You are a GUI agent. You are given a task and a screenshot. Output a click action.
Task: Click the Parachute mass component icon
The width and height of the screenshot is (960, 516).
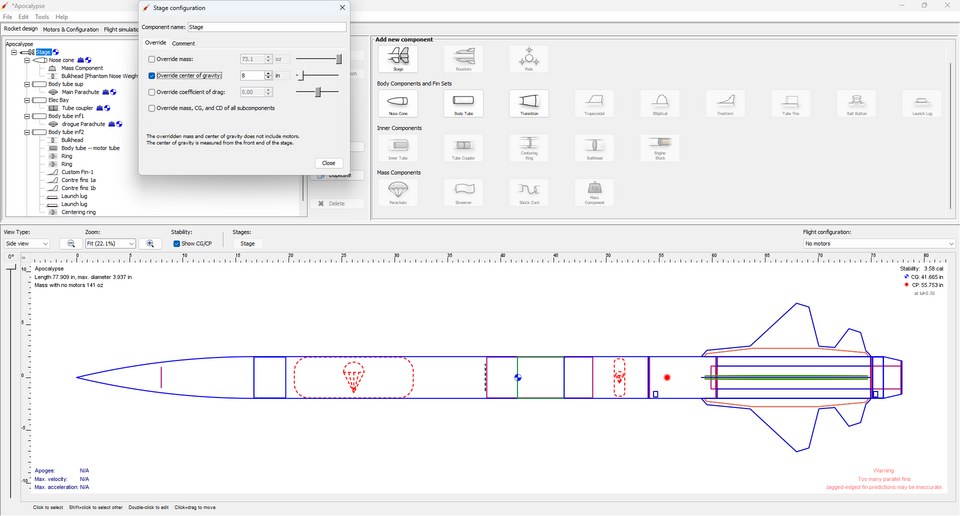click(398, 192)
